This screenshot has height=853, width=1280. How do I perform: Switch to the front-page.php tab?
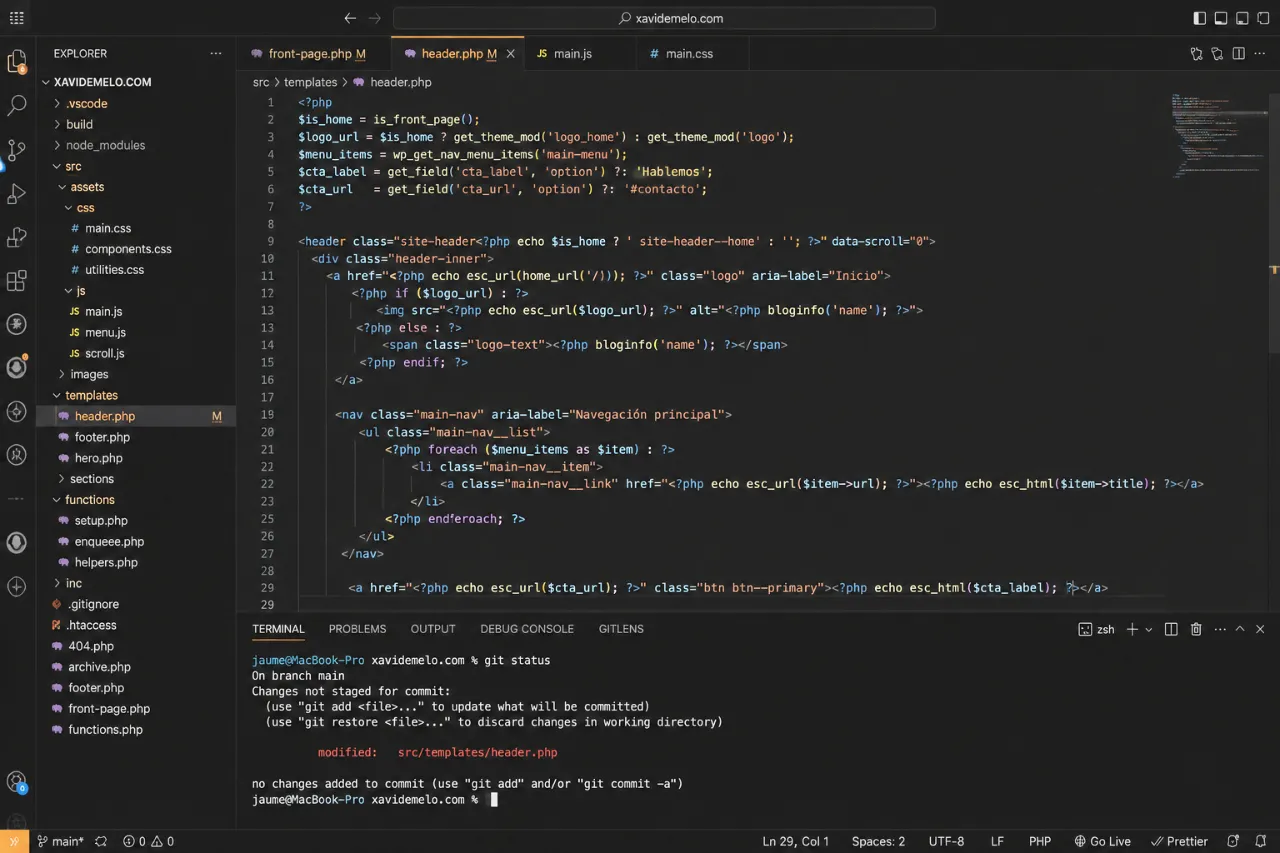313,54
